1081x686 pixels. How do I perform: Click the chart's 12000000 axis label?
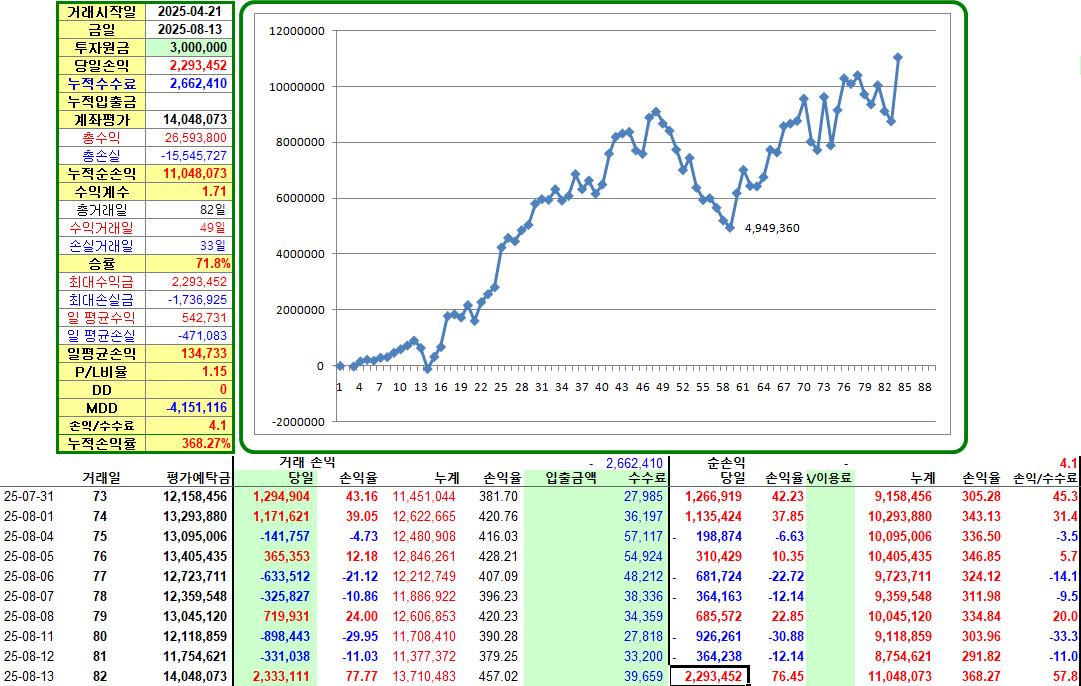297,31
